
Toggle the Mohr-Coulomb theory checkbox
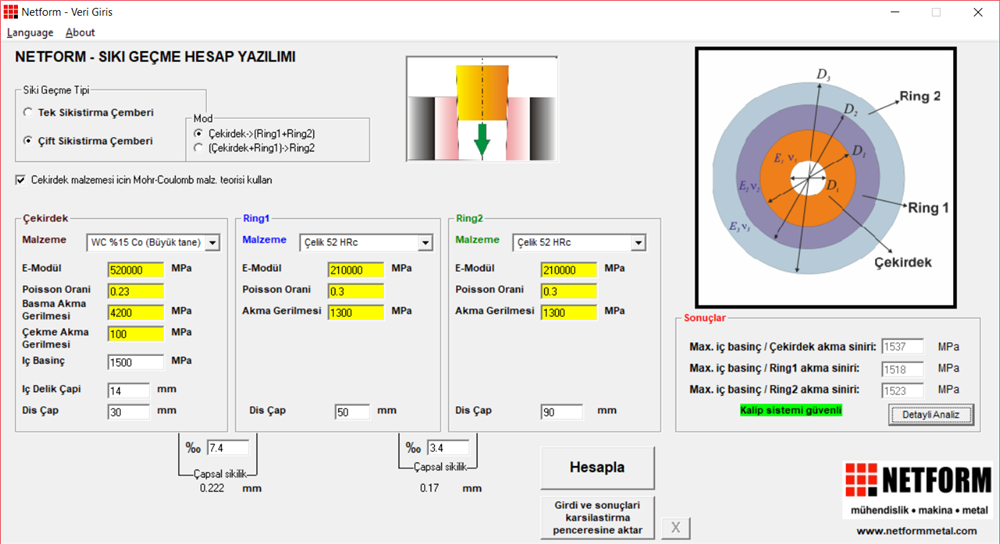[22, 180]
